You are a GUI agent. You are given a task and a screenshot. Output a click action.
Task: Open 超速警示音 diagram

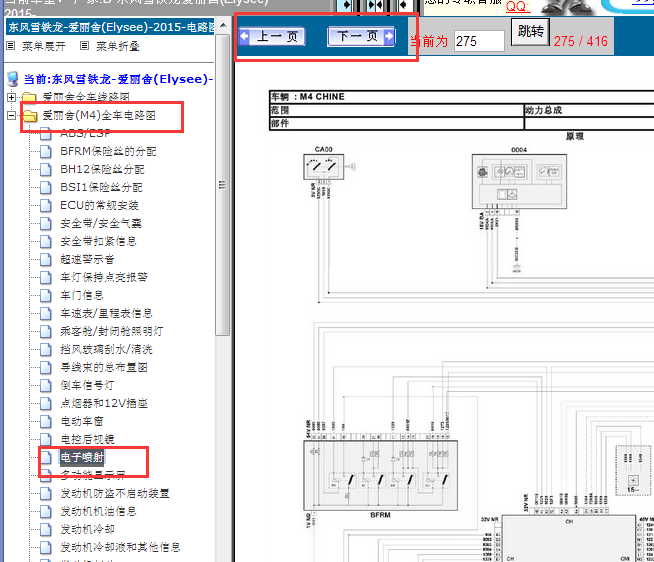coord(87,259)
